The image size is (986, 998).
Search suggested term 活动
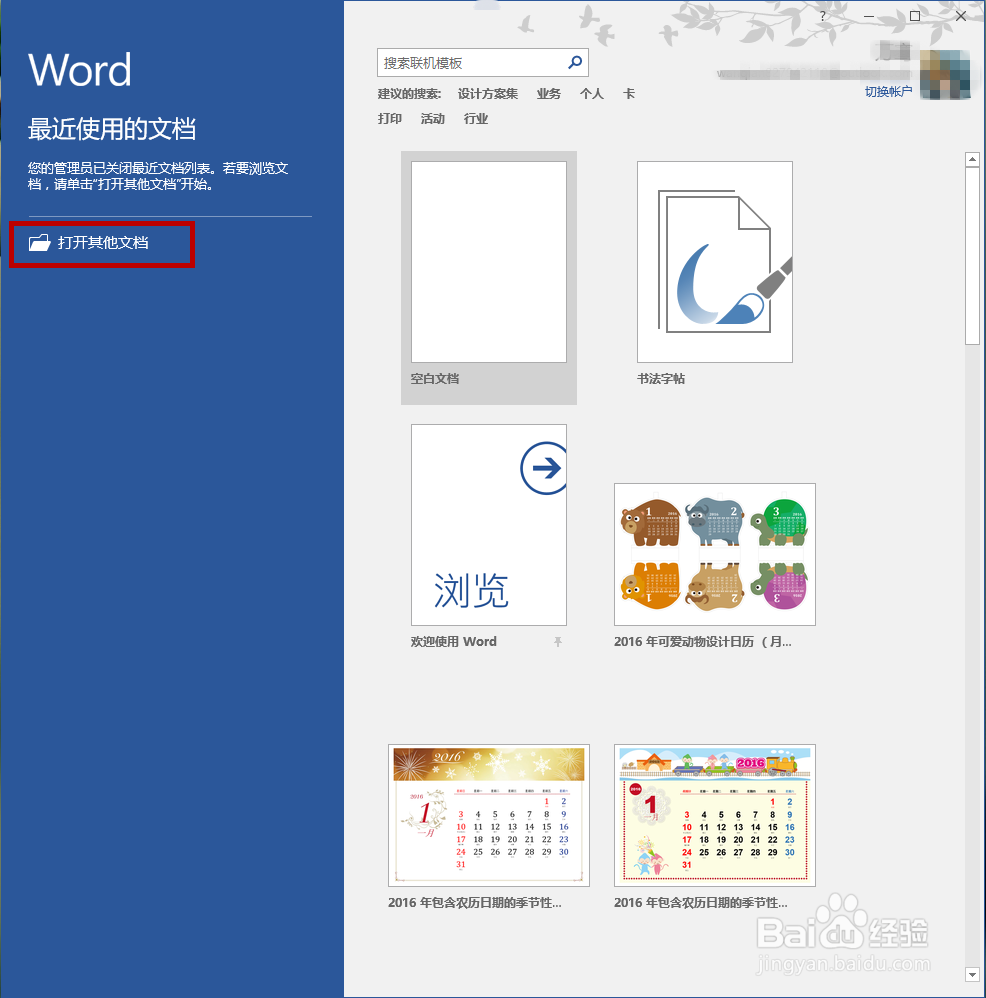tap(432, 118)
